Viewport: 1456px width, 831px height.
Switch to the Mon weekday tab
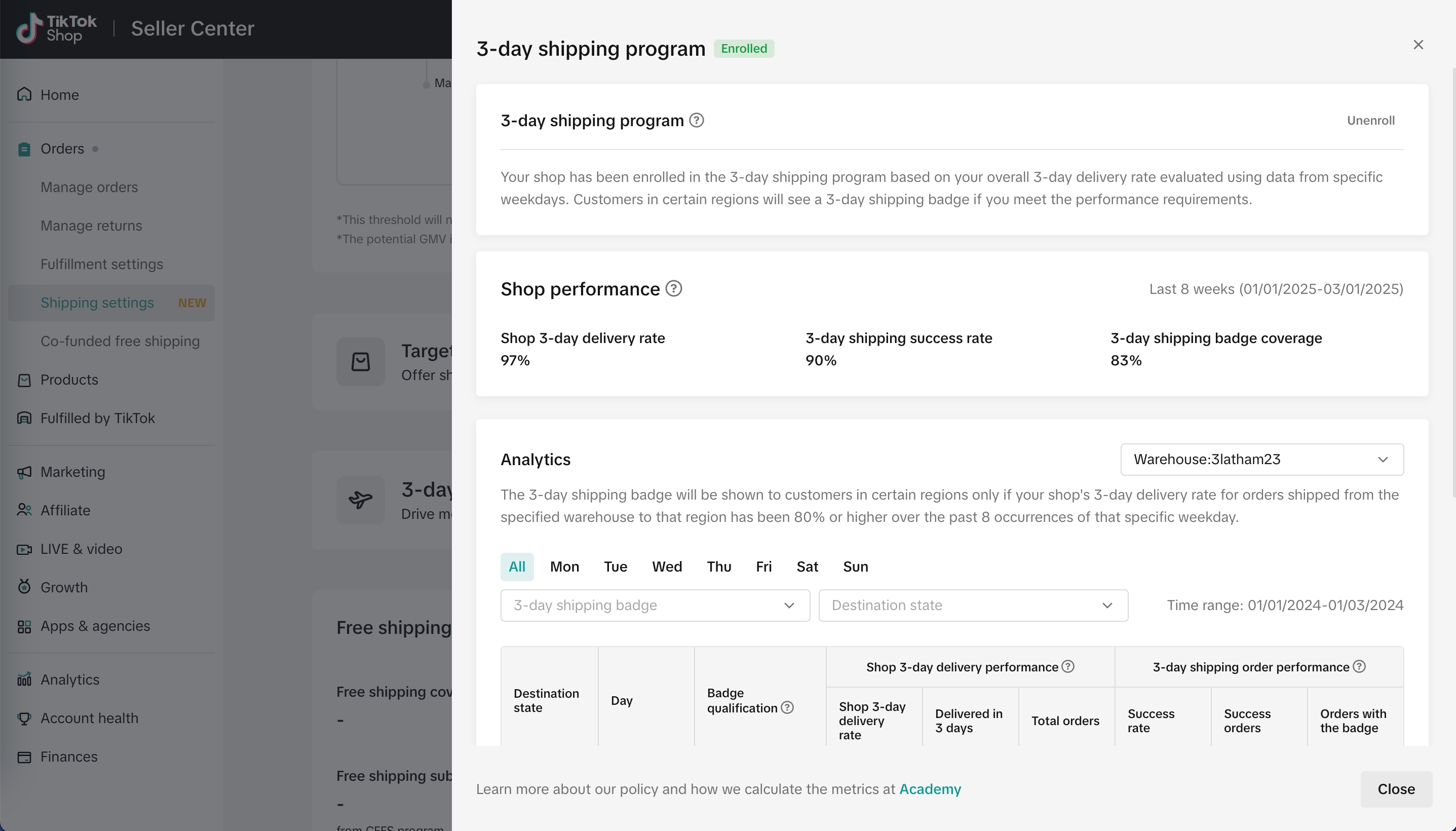point(564,566)
